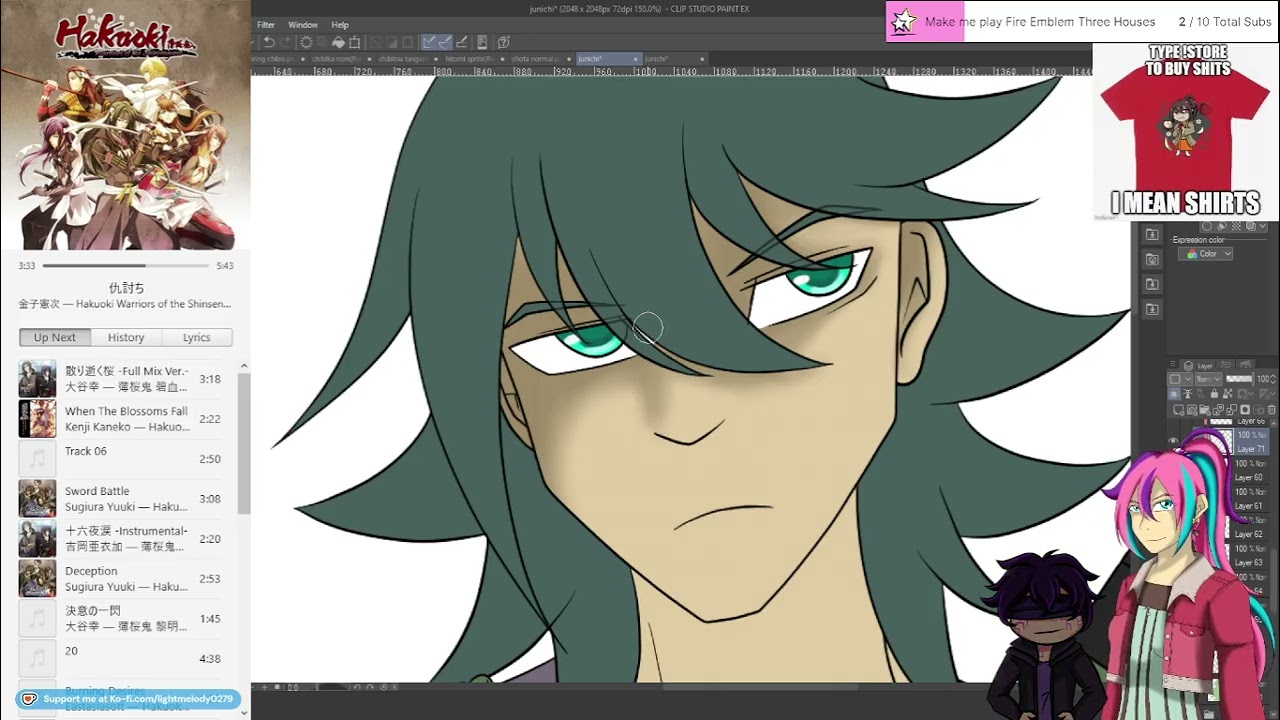Viewport: 1280px width, 720px height.
Task: Click the red shirt store advertisement
Action: [x=1186, y=131]
